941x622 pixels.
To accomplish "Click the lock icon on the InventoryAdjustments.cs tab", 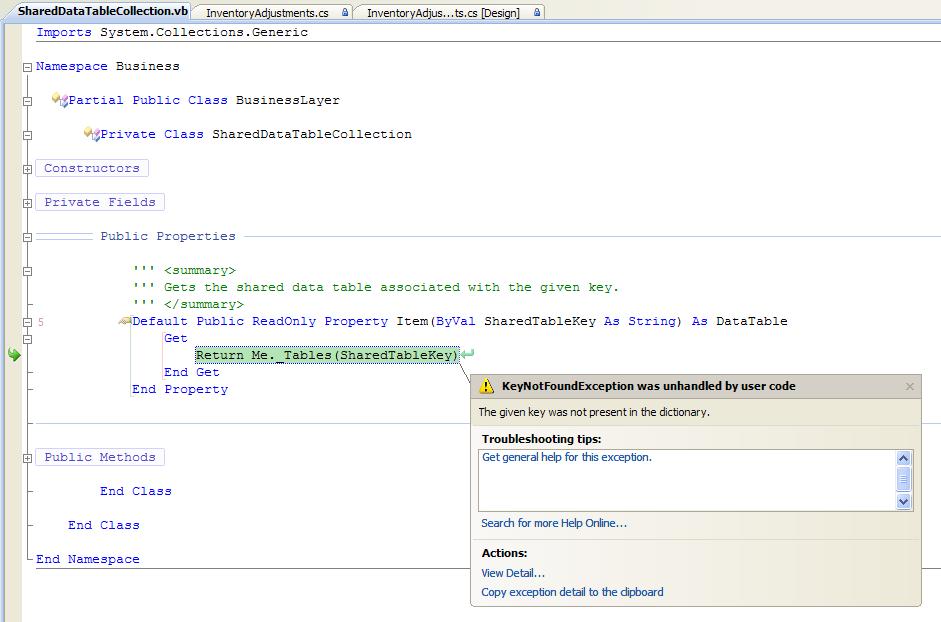I will point(346,13).
